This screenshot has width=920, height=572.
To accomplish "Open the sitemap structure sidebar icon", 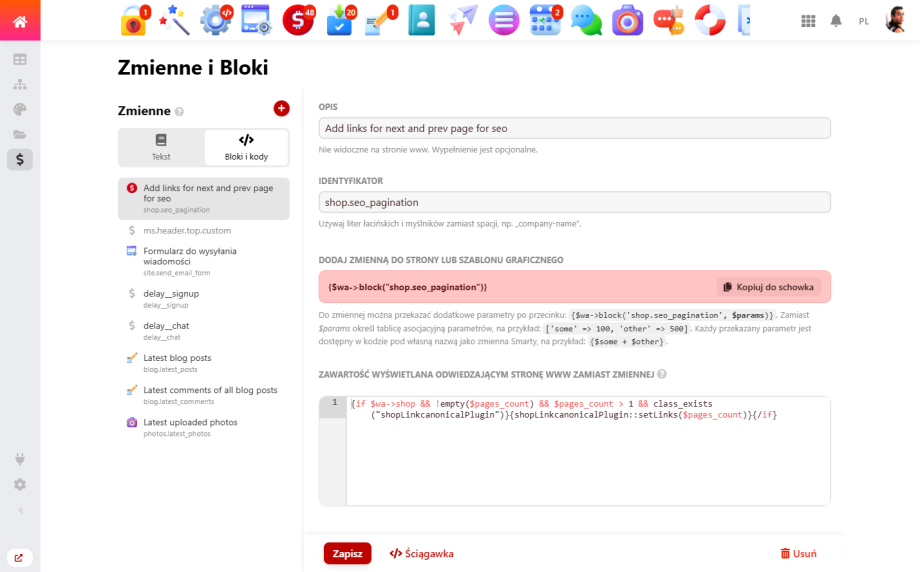I will [x=20, y=84].
